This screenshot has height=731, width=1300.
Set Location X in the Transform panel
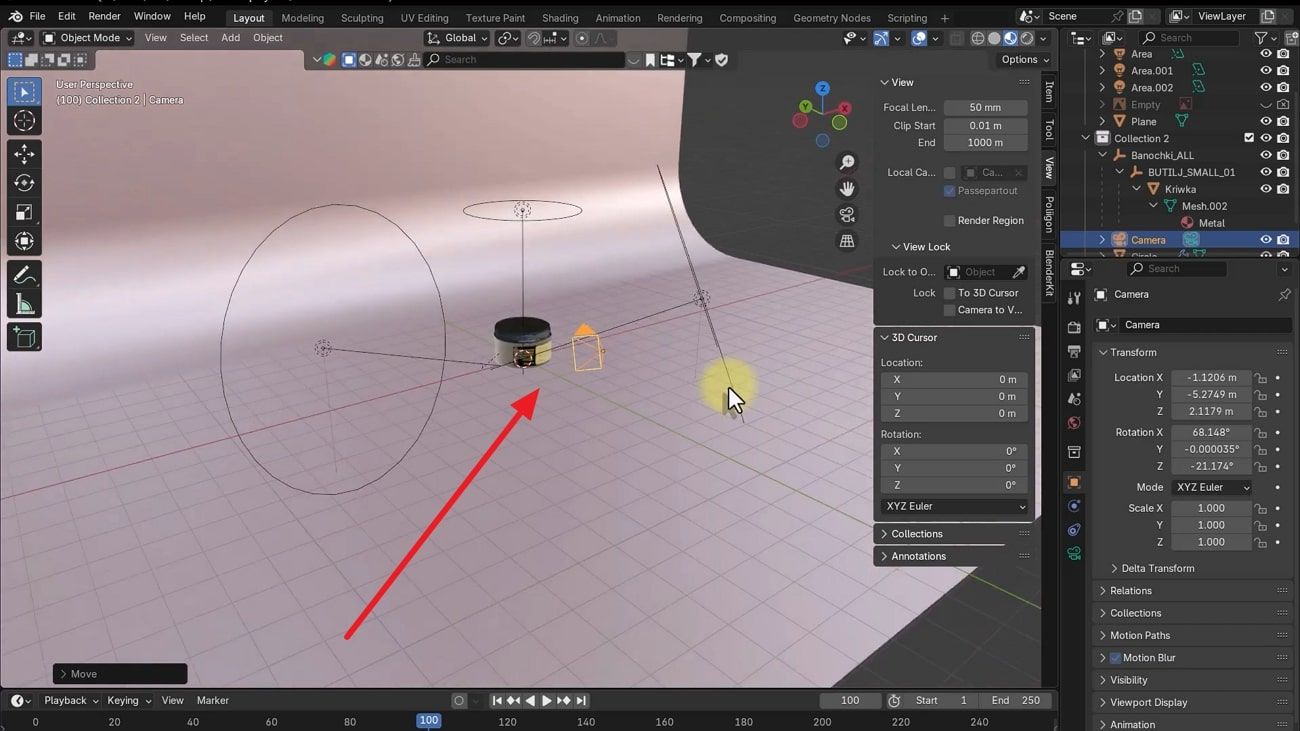(1211, 377)
